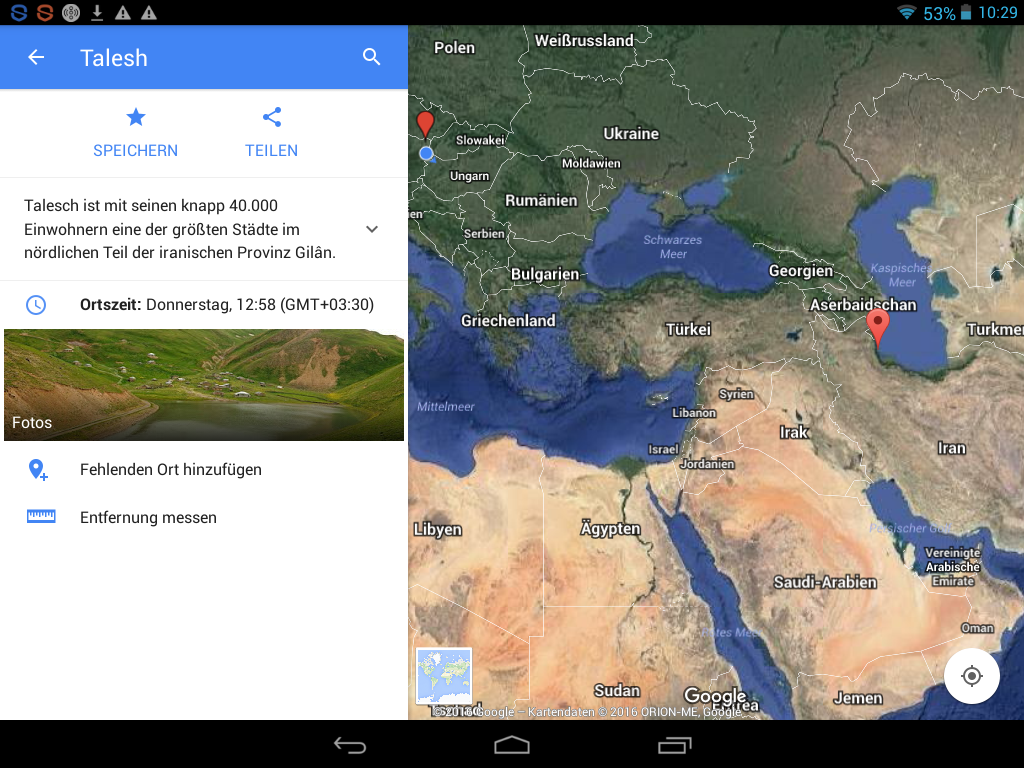This screenshot has height=768, width=1024.
Task: Open search with the magnifier icon
Action: [372, 58]
